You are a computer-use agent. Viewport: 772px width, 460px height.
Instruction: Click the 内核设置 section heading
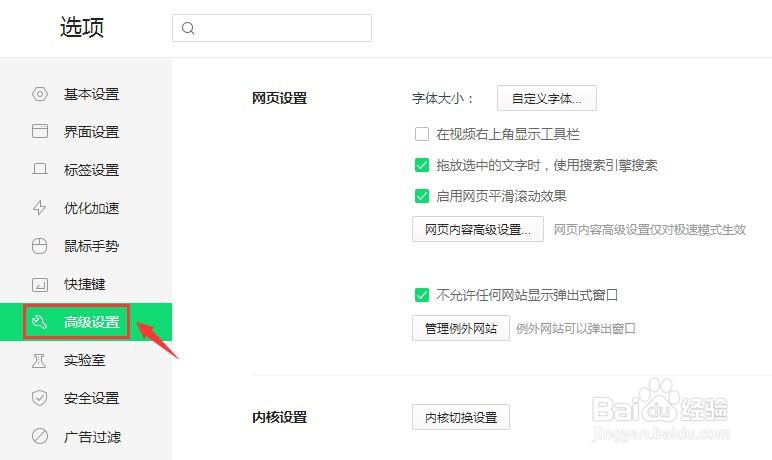(280, 417)
